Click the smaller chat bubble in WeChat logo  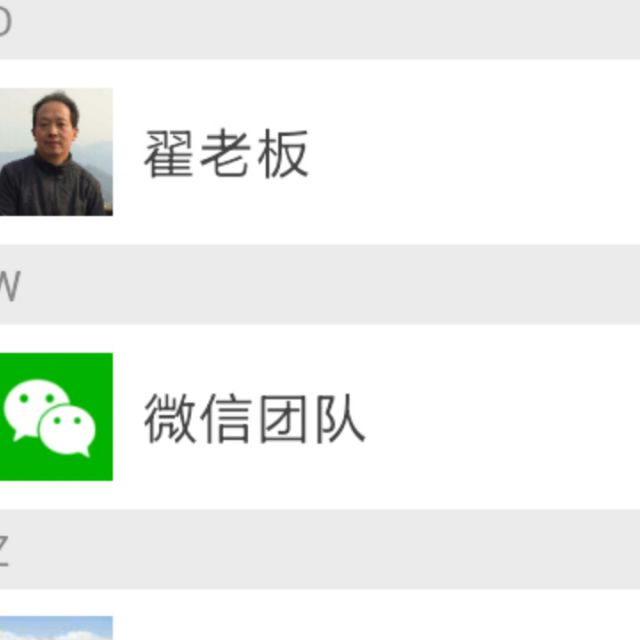pyautogui.click(x=67, y=430)
